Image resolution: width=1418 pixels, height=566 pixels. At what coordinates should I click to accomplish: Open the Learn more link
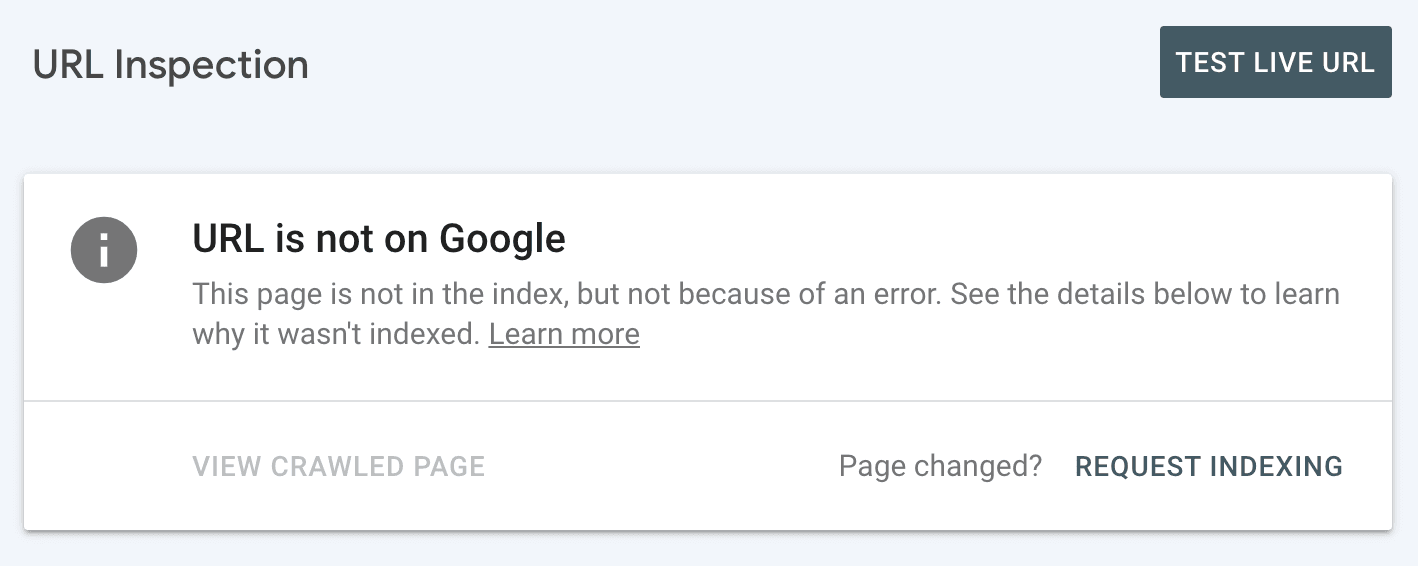tap(564, 334)
